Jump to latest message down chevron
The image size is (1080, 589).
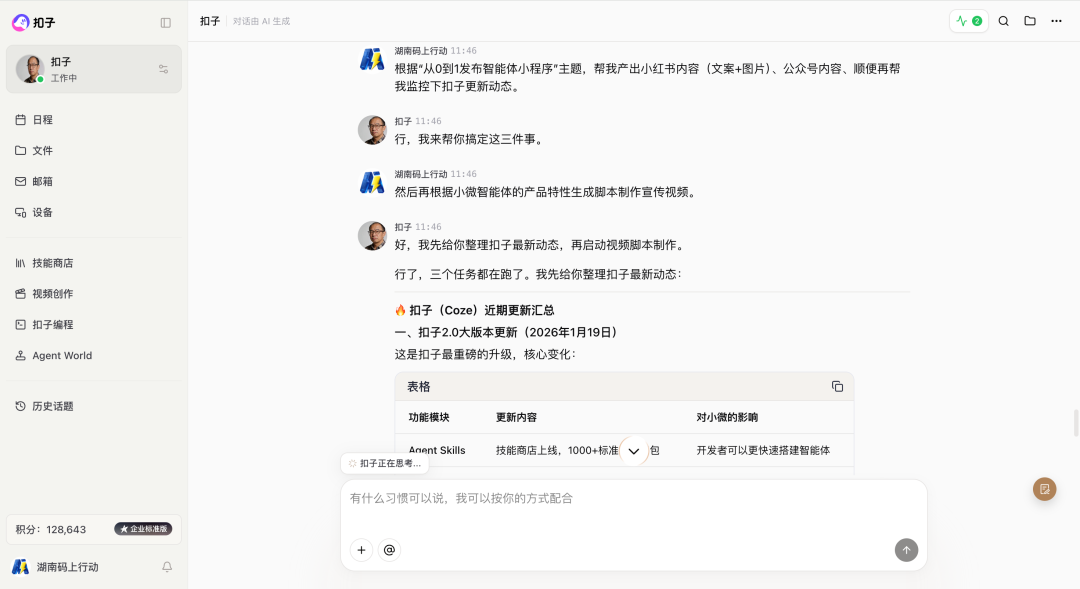click(x=634, y=451)
